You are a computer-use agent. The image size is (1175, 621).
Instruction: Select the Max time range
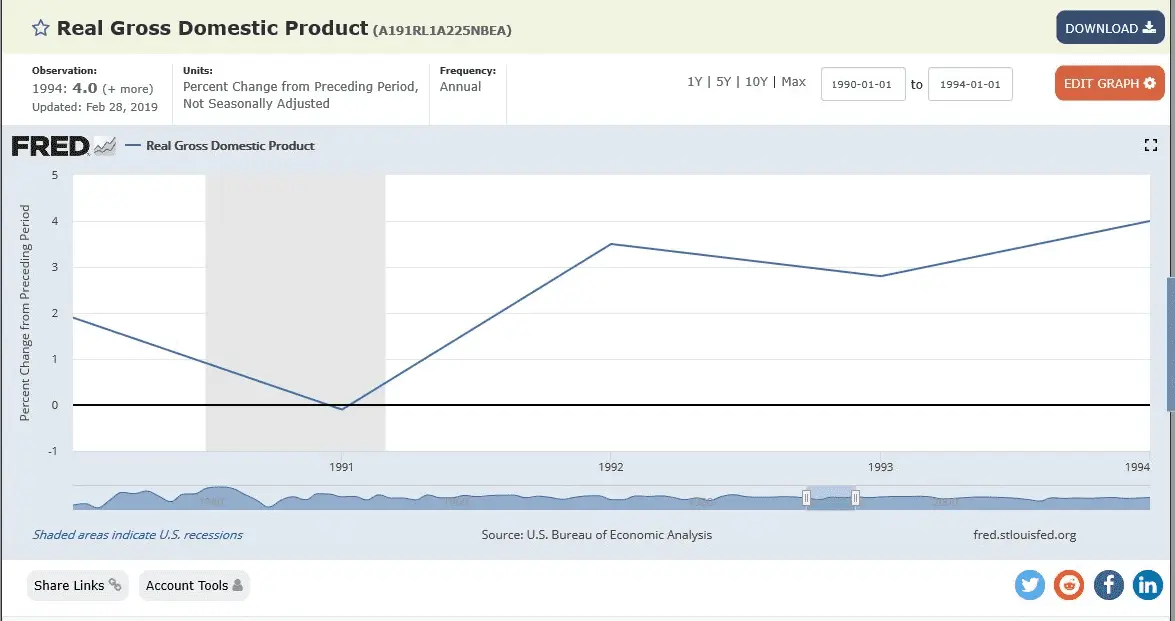pyautogui.click(x=793, y=82)
